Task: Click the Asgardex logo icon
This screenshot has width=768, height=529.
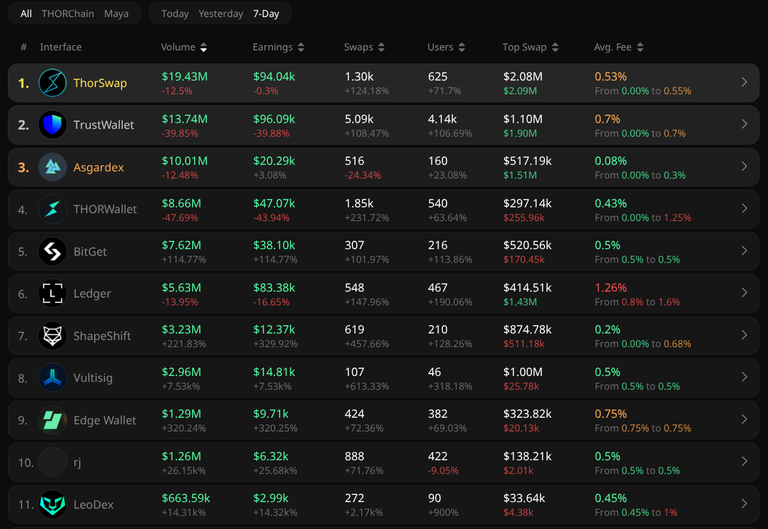Action: (x=52, y=167)
